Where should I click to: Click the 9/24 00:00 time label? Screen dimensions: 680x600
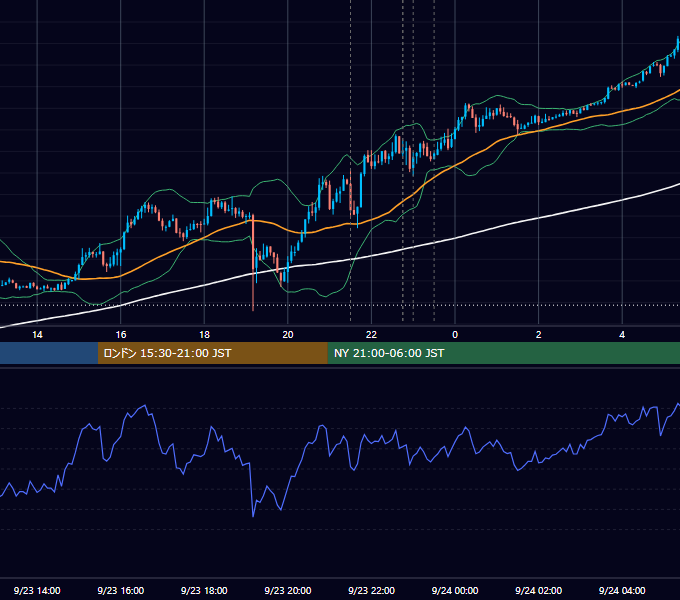click(455, 590)
